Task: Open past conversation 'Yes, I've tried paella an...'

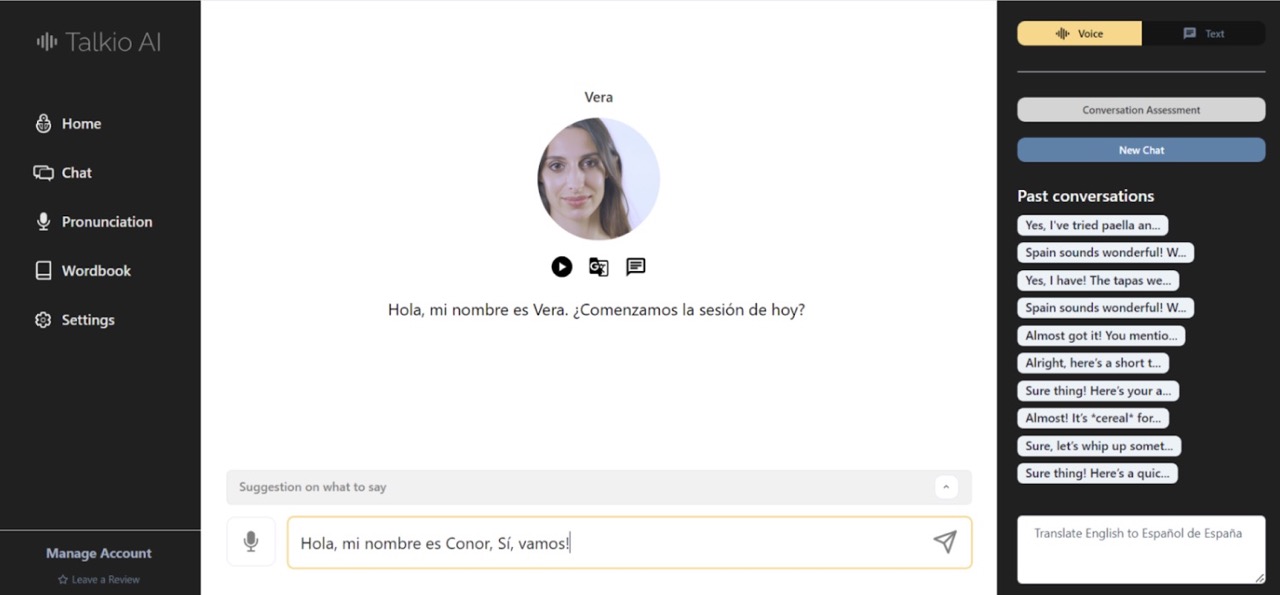Action: tap(1092, 225)
